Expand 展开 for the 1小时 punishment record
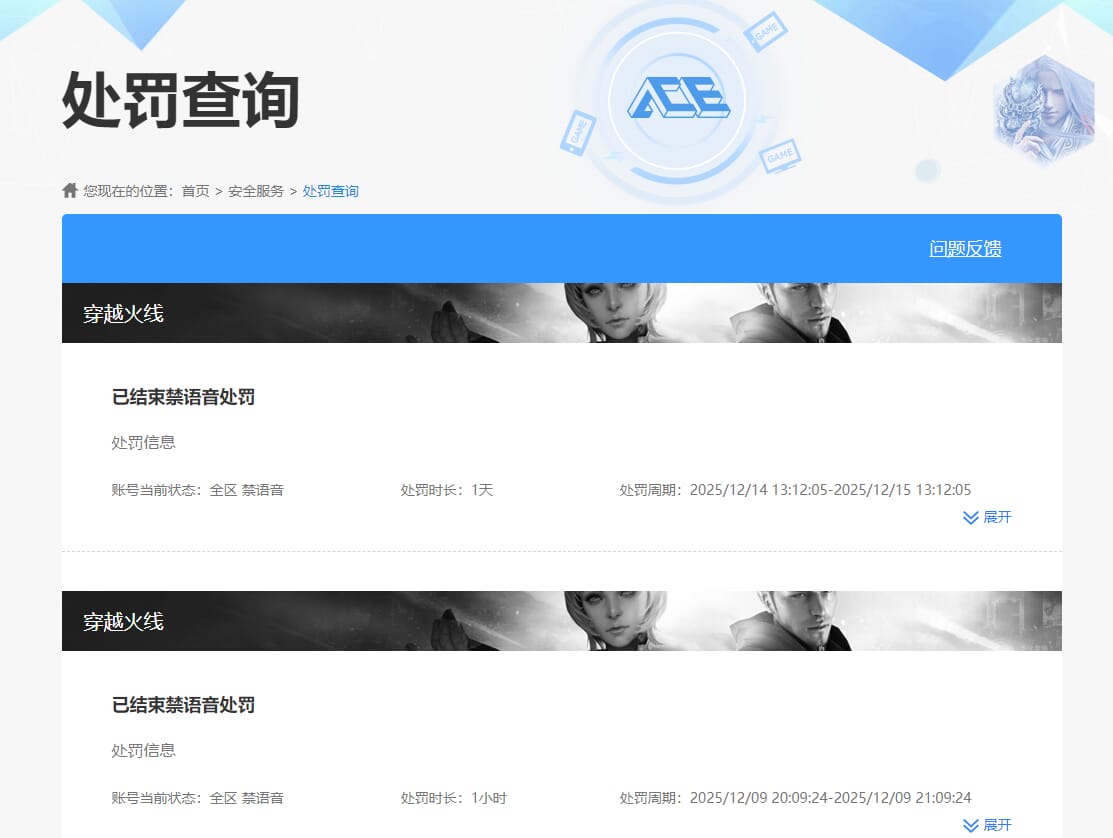This screenshot has width=1113, height=838. 987,825
